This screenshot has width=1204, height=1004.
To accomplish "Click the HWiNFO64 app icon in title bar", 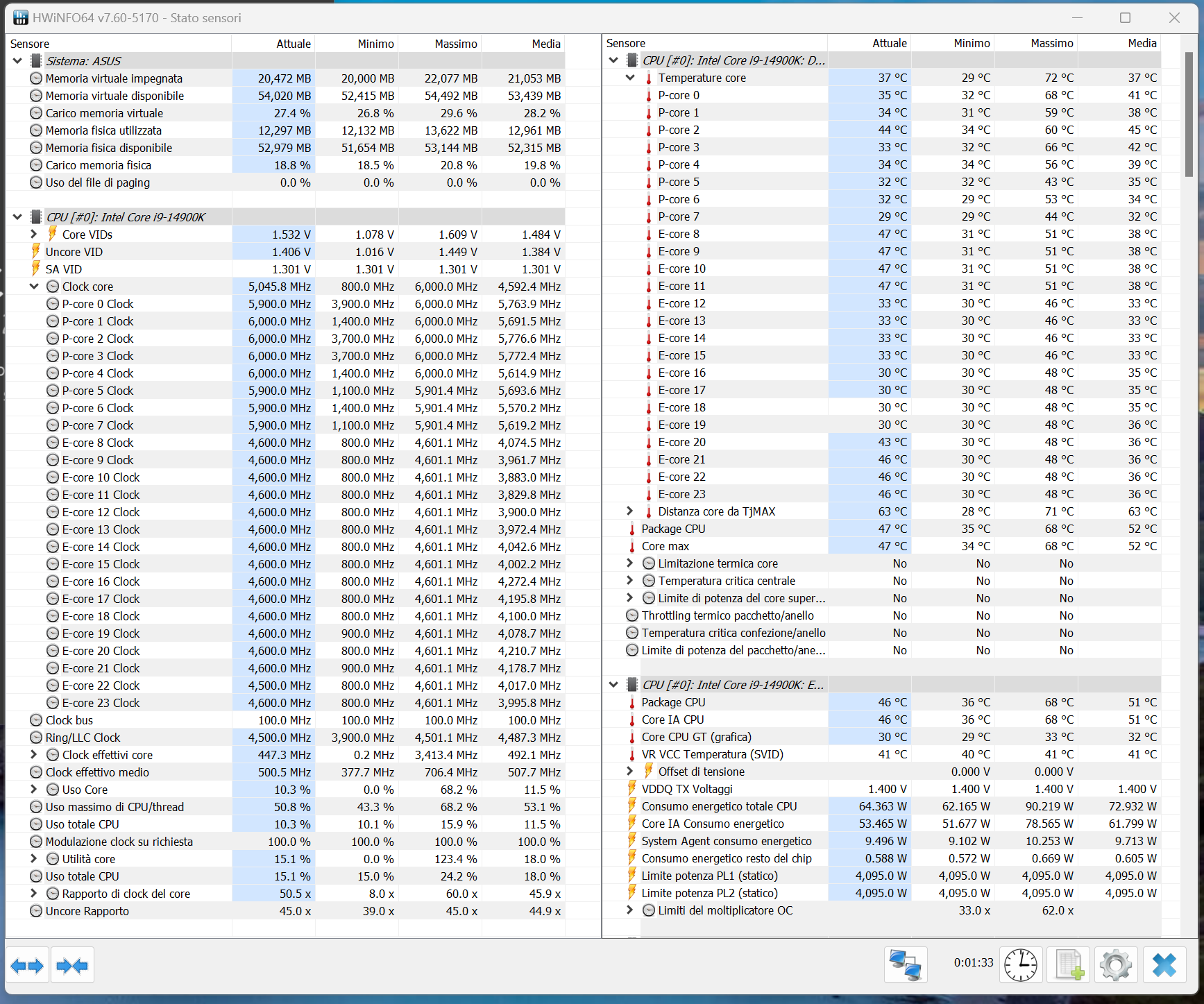I will point(21,17).
